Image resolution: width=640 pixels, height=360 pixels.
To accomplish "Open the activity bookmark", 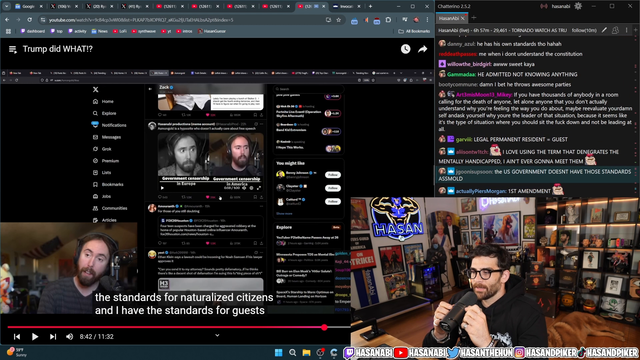I will (77, 31).
